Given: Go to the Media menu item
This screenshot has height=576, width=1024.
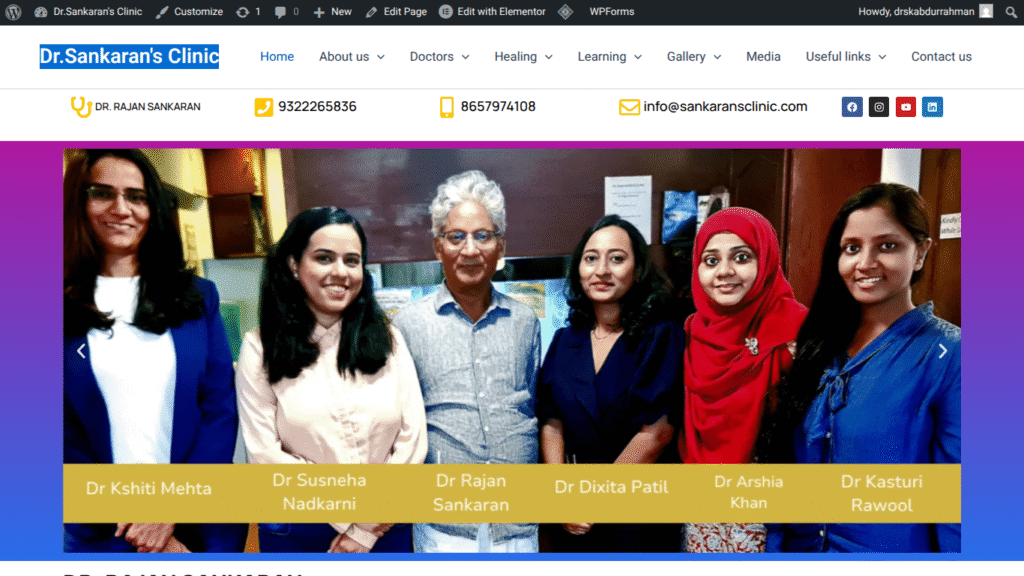Looking at the screenshot, I should pos(763,57).
